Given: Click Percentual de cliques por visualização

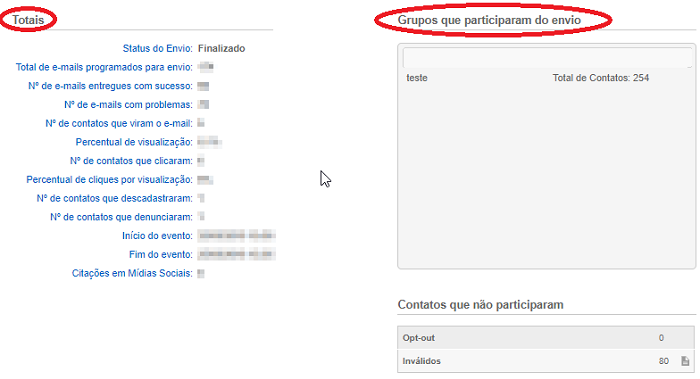Looking at the screenshot, I should 109,179.
